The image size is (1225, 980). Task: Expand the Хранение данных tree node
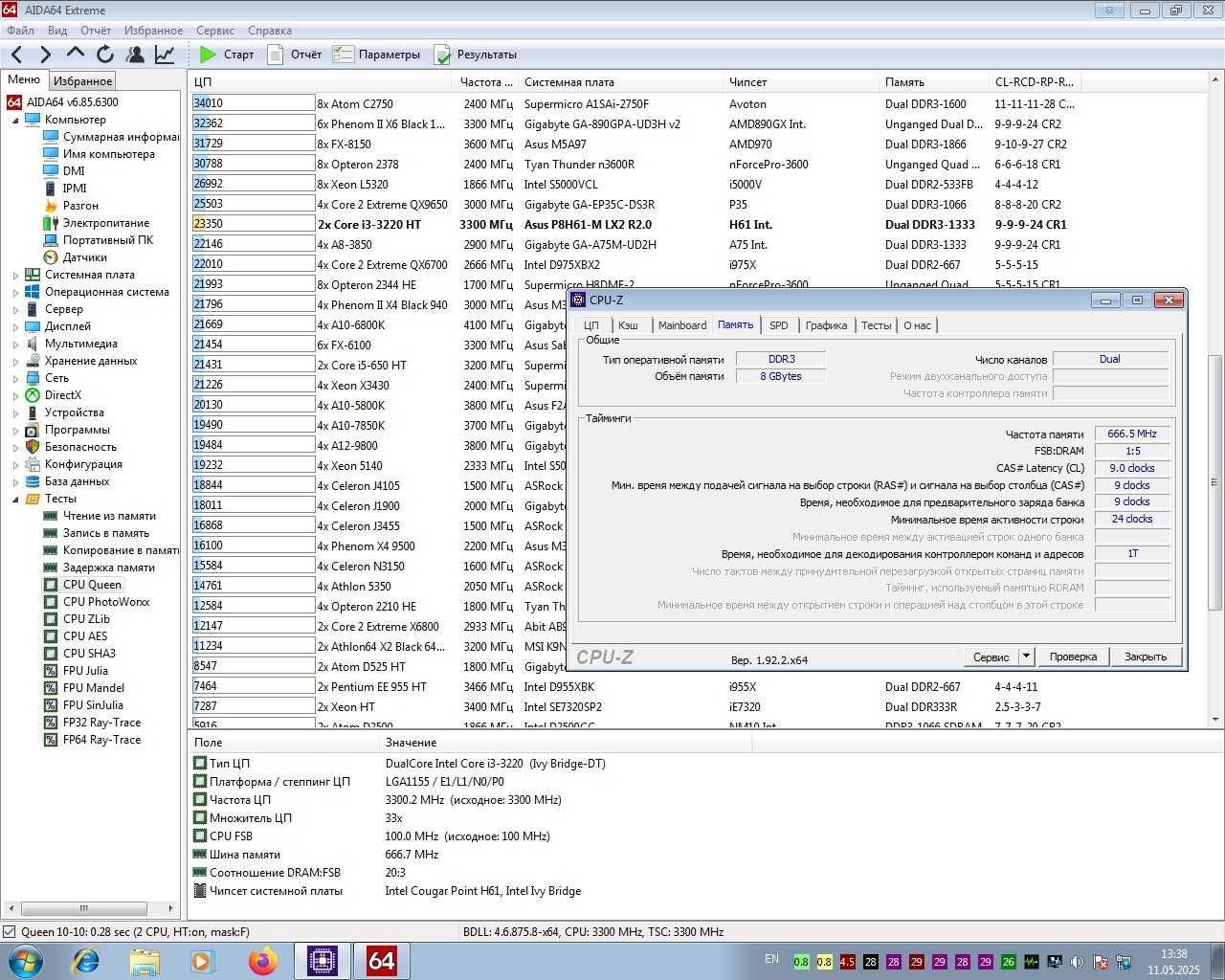tap(15, 362)
